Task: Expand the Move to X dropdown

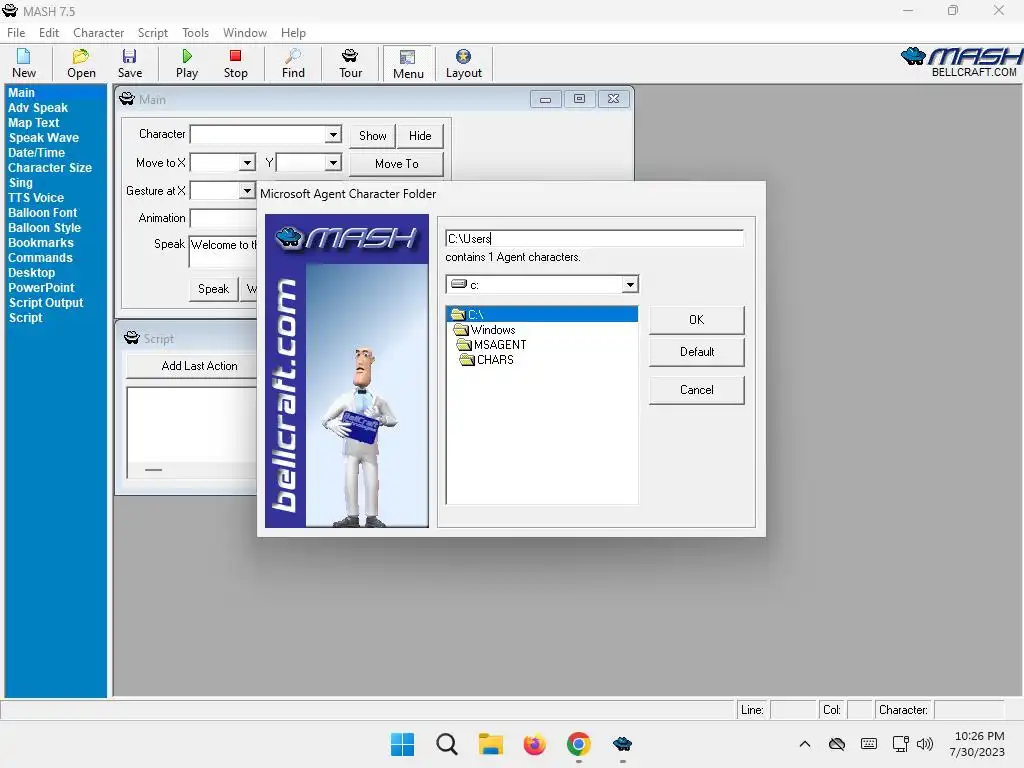Action: click(247, 163)
